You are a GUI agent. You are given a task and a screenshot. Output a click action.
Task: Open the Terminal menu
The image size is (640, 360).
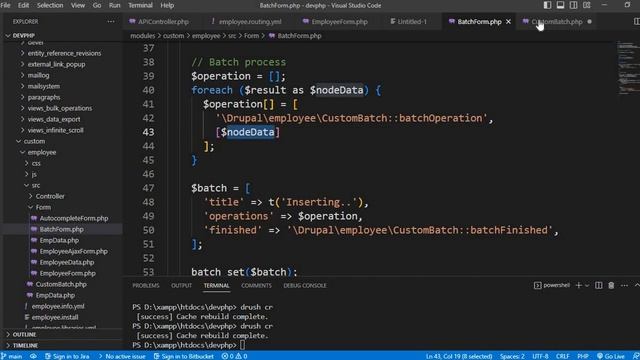point(140,5)
